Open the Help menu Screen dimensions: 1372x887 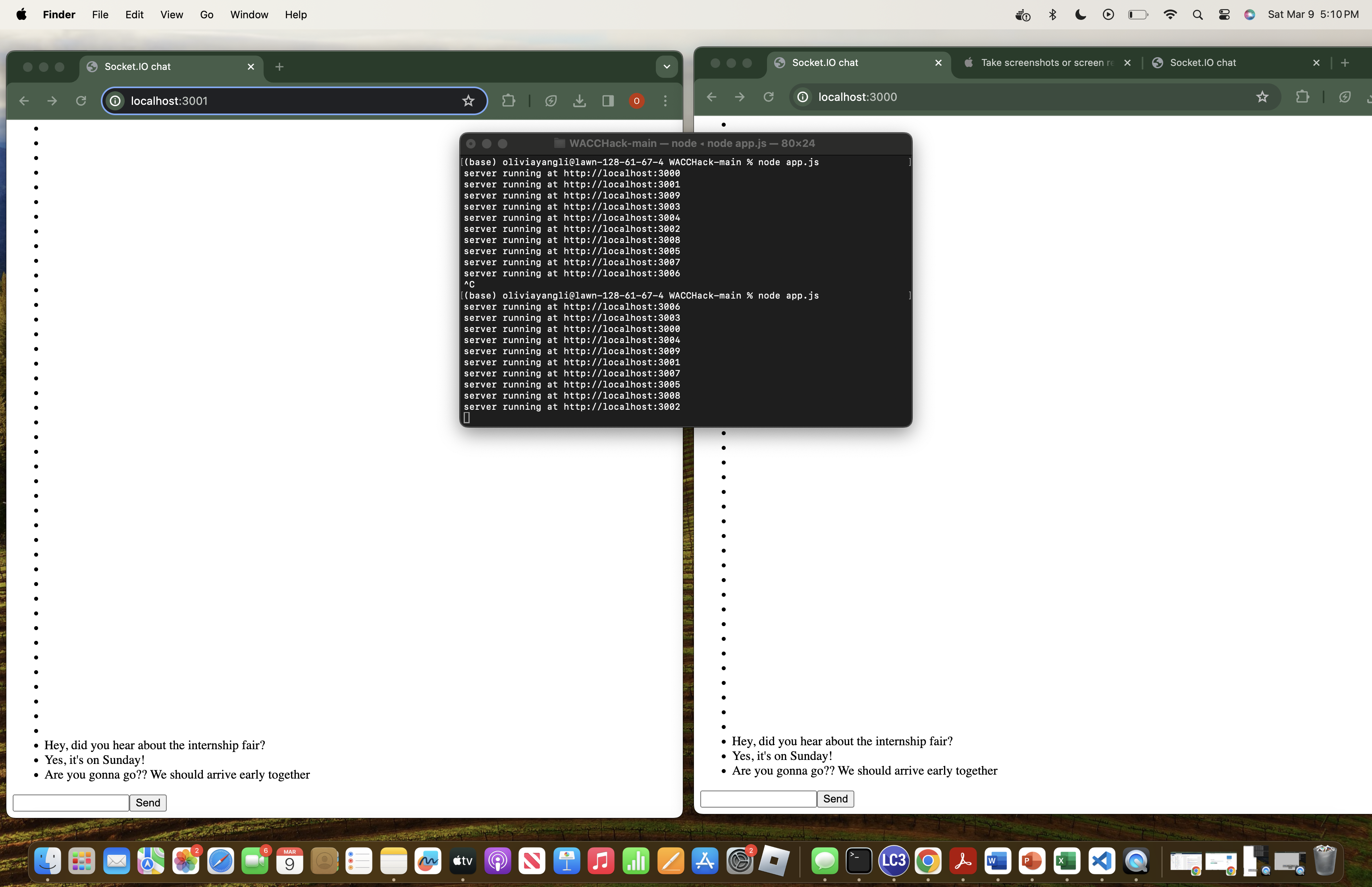pyautogui.click(x=296, y=14)
